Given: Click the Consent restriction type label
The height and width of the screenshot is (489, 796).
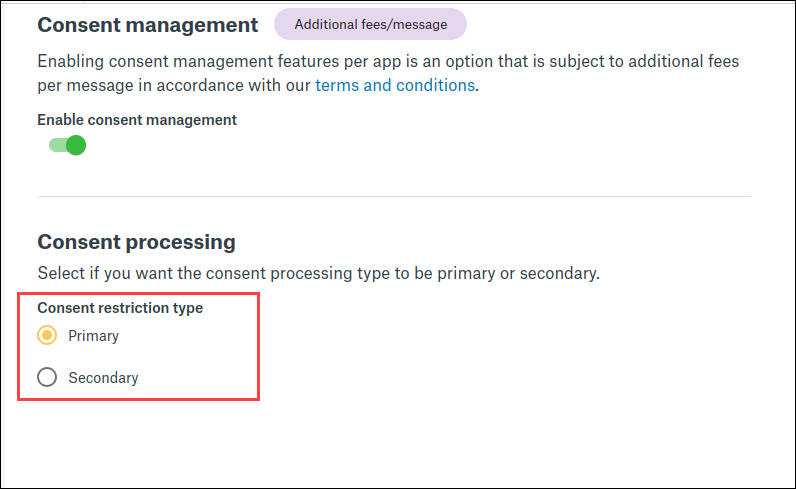Looking at the screenshot, I should [x=120, y=308].
